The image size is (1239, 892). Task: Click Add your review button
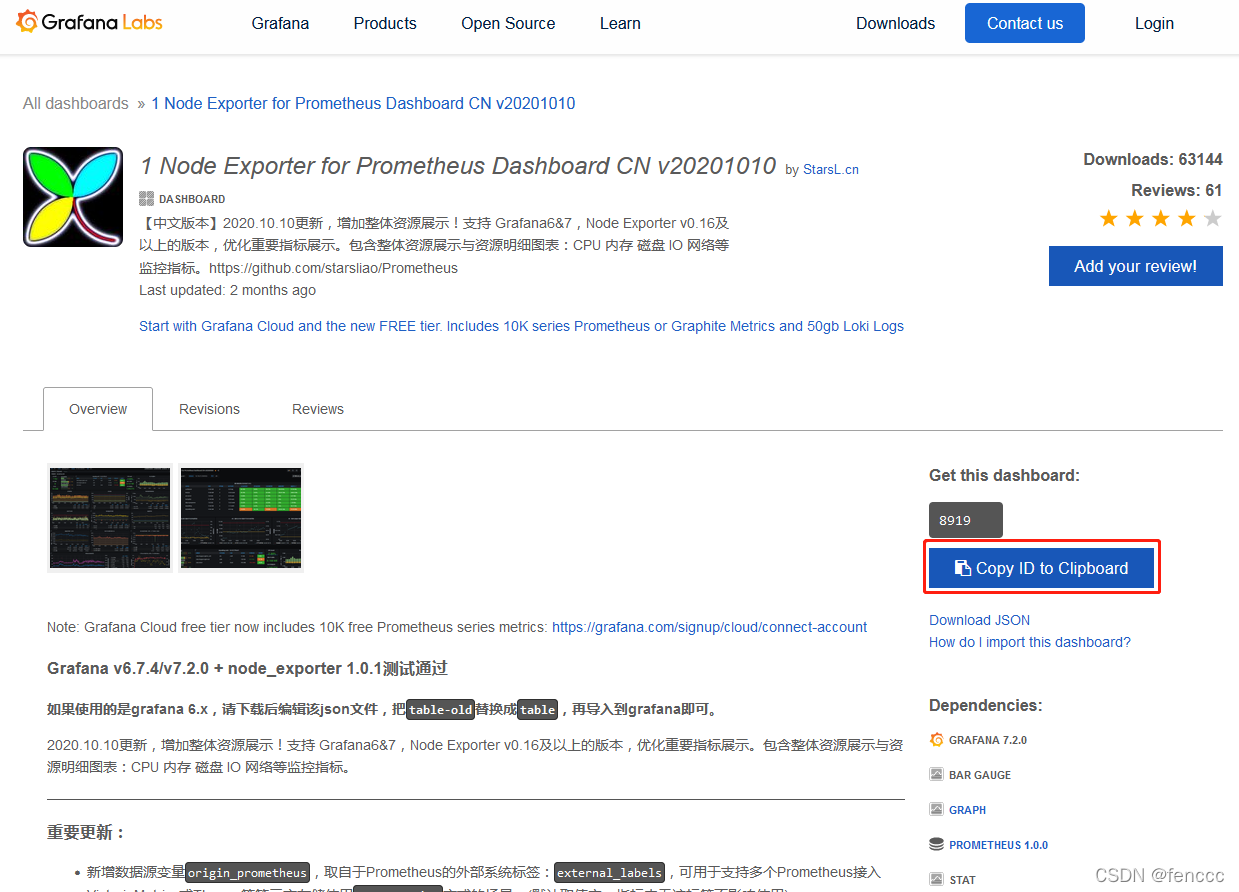[1135, 266]
